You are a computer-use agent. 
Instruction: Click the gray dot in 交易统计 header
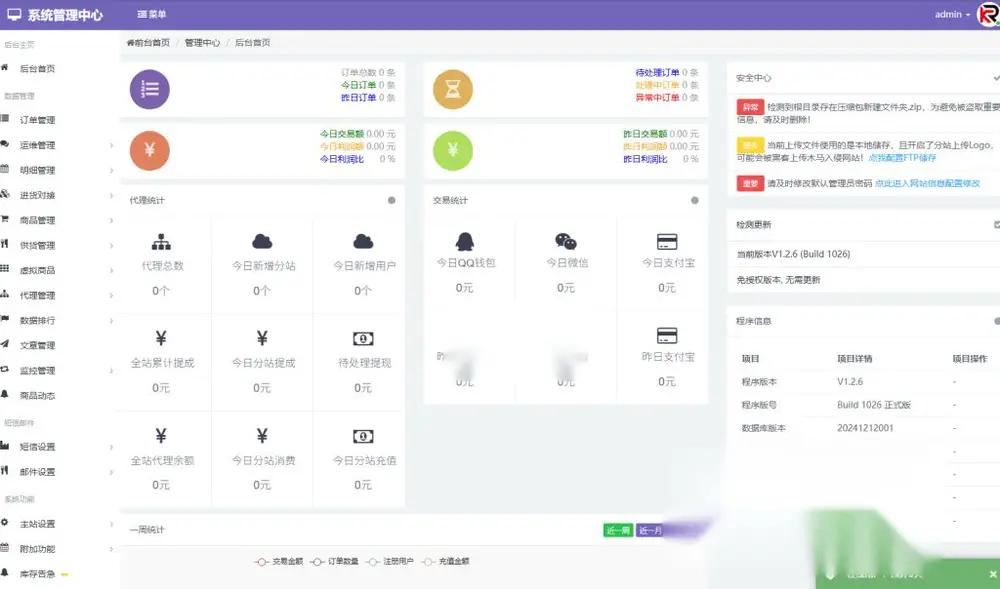pos(695,200)
